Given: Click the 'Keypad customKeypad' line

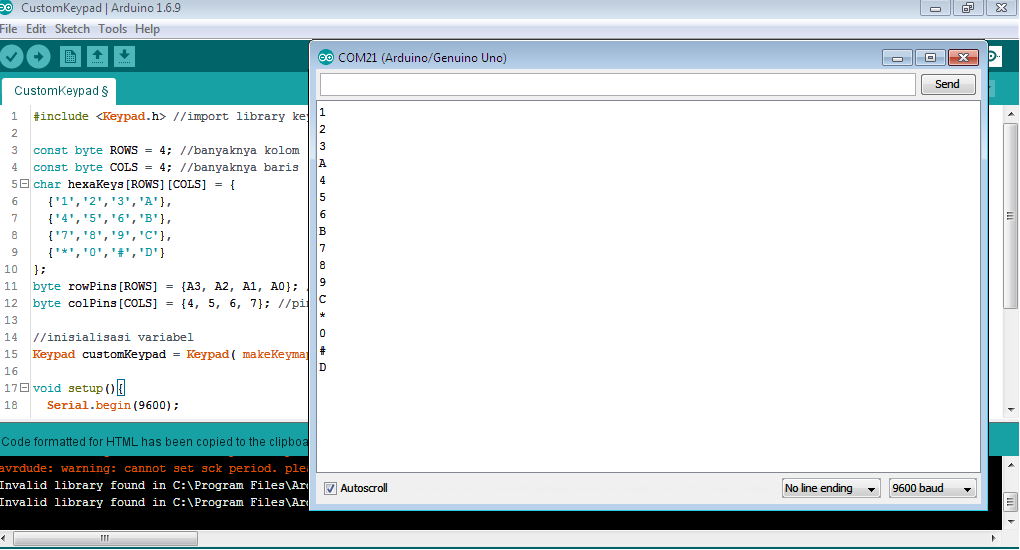Looking at the screenshot, I should pyautogui.click(x=170, y=354).
